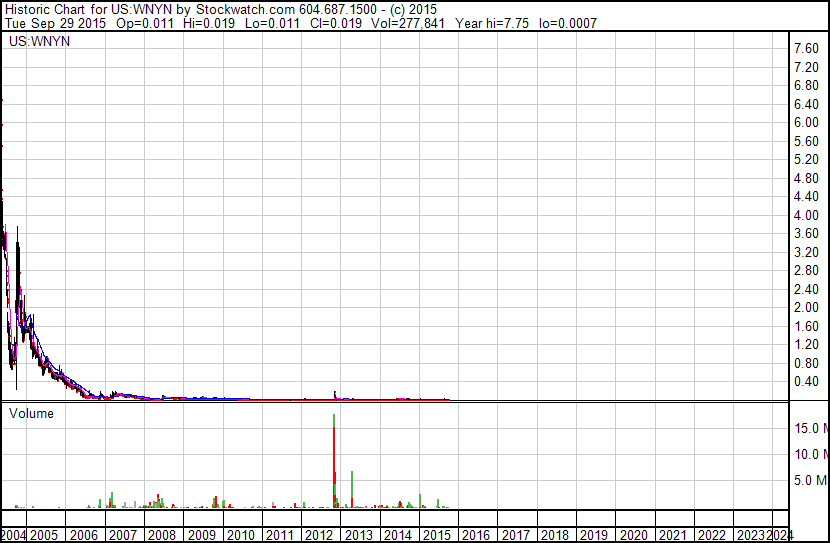Click the 2.00 price axis value
The image size is (830, 543).
[806, 307]
